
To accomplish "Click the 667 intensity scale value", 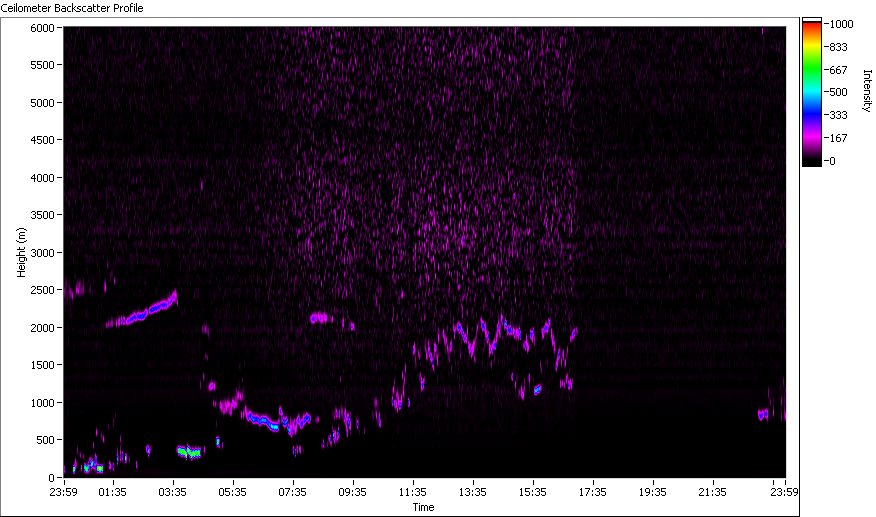I will click(x=839, y=70).
